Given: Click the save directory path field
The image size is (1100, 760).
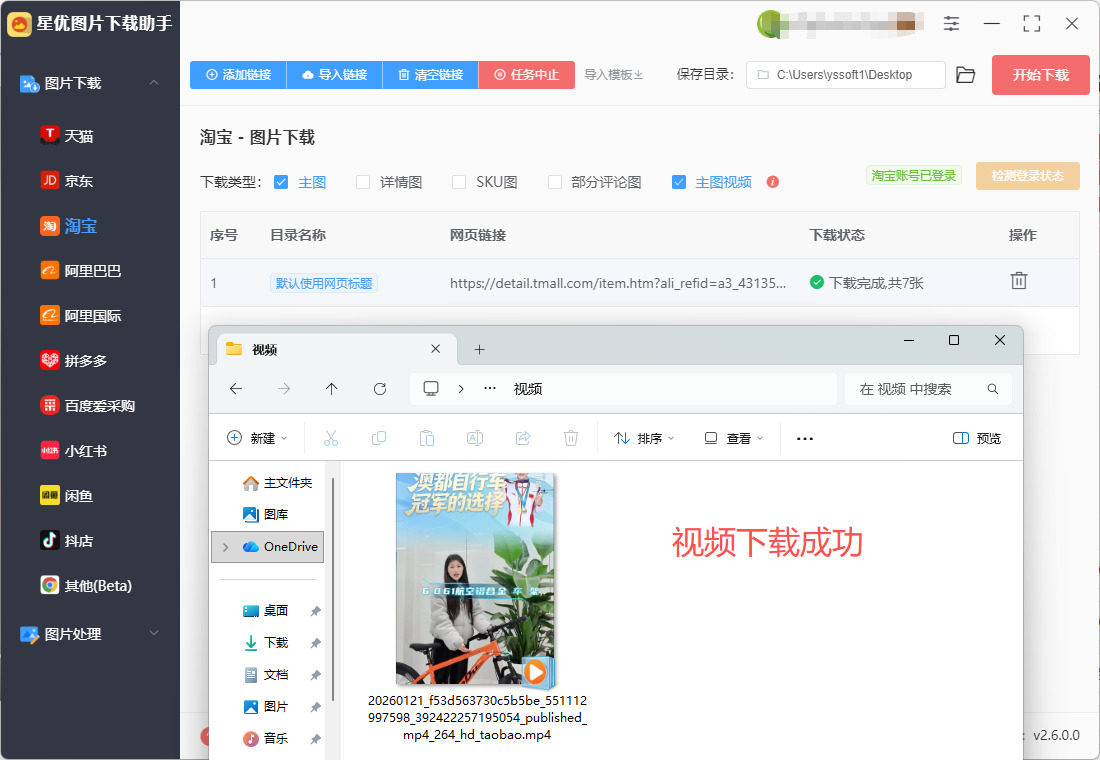Looking at the screenshot, I should coord(846,75).
